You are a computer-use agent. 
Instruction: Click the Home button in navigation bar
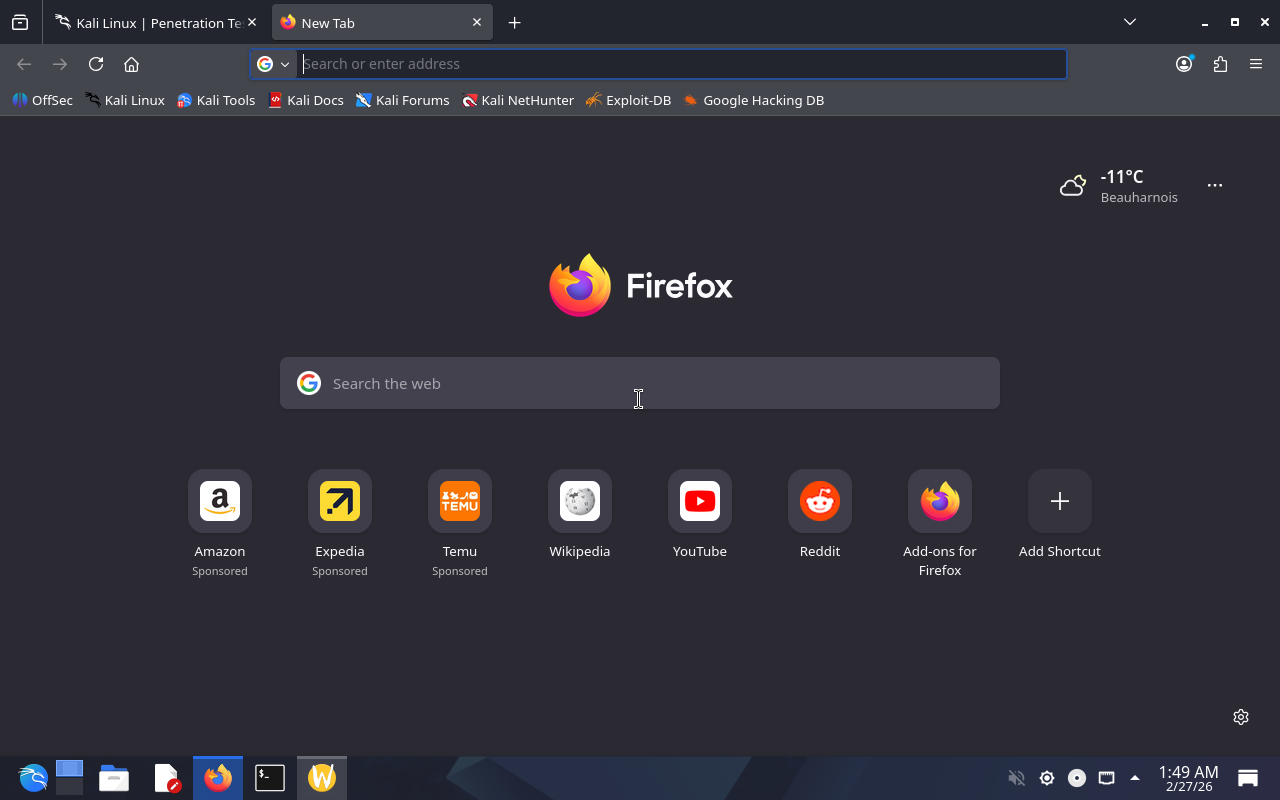(x=131, y=64)
